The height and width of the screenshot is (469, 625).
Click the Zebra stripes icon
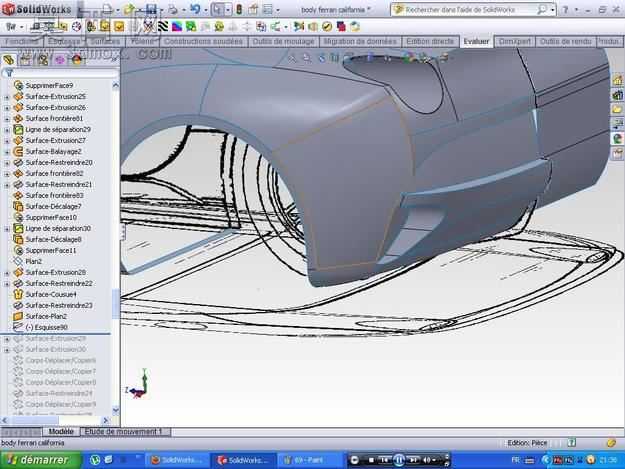pos(163,27)
